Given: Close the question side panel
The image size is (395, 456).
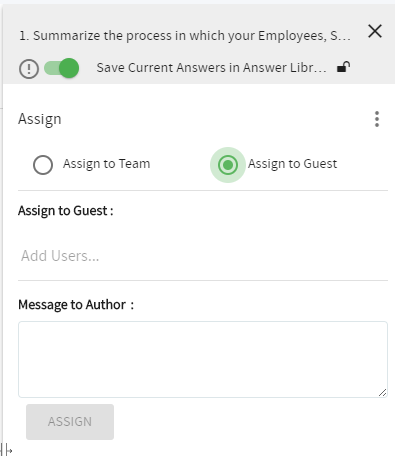Looking at the screenshot, I should click(x=375, y=31).
